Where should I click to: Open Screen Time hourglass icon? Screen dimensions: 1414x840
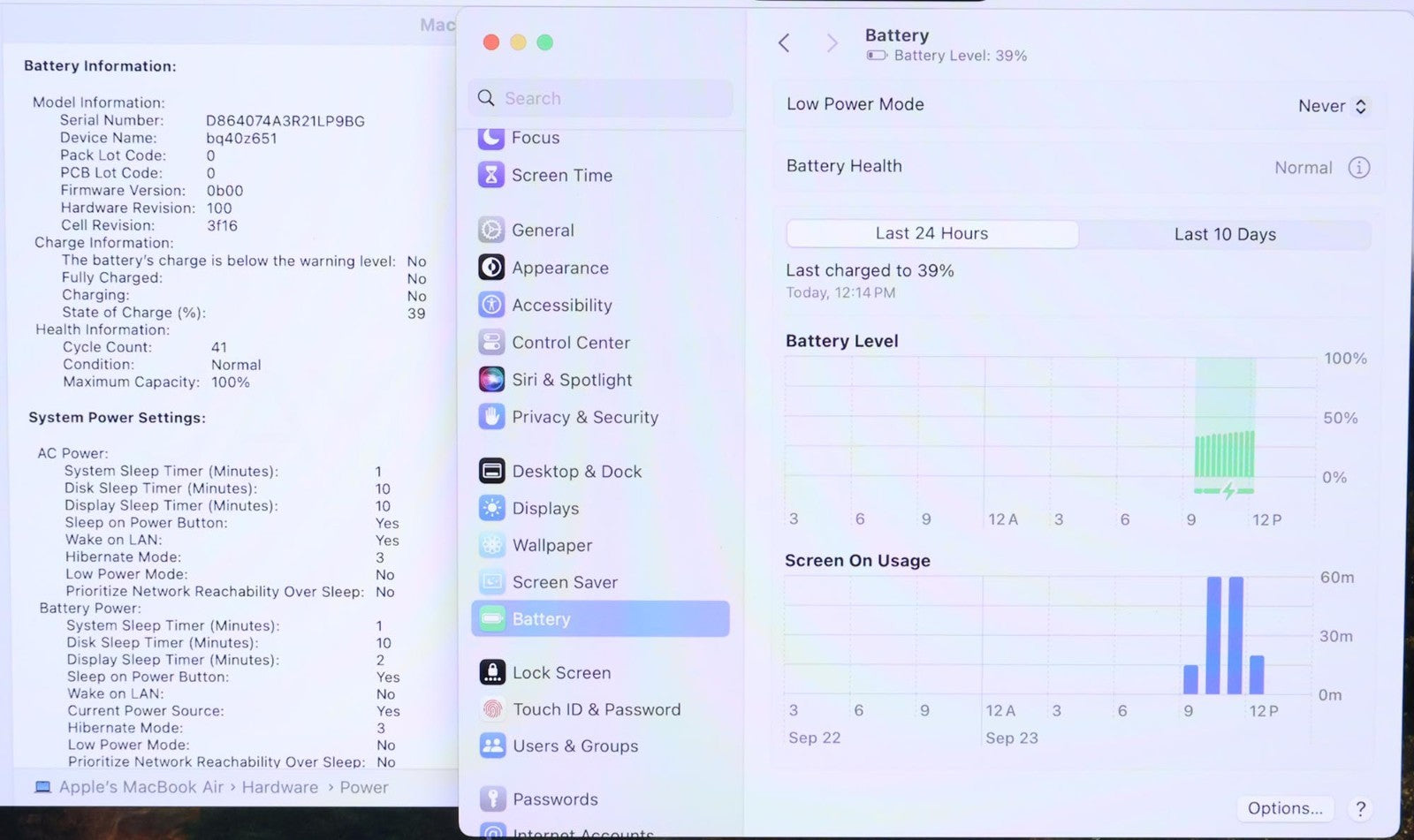(x=491, y=175)
